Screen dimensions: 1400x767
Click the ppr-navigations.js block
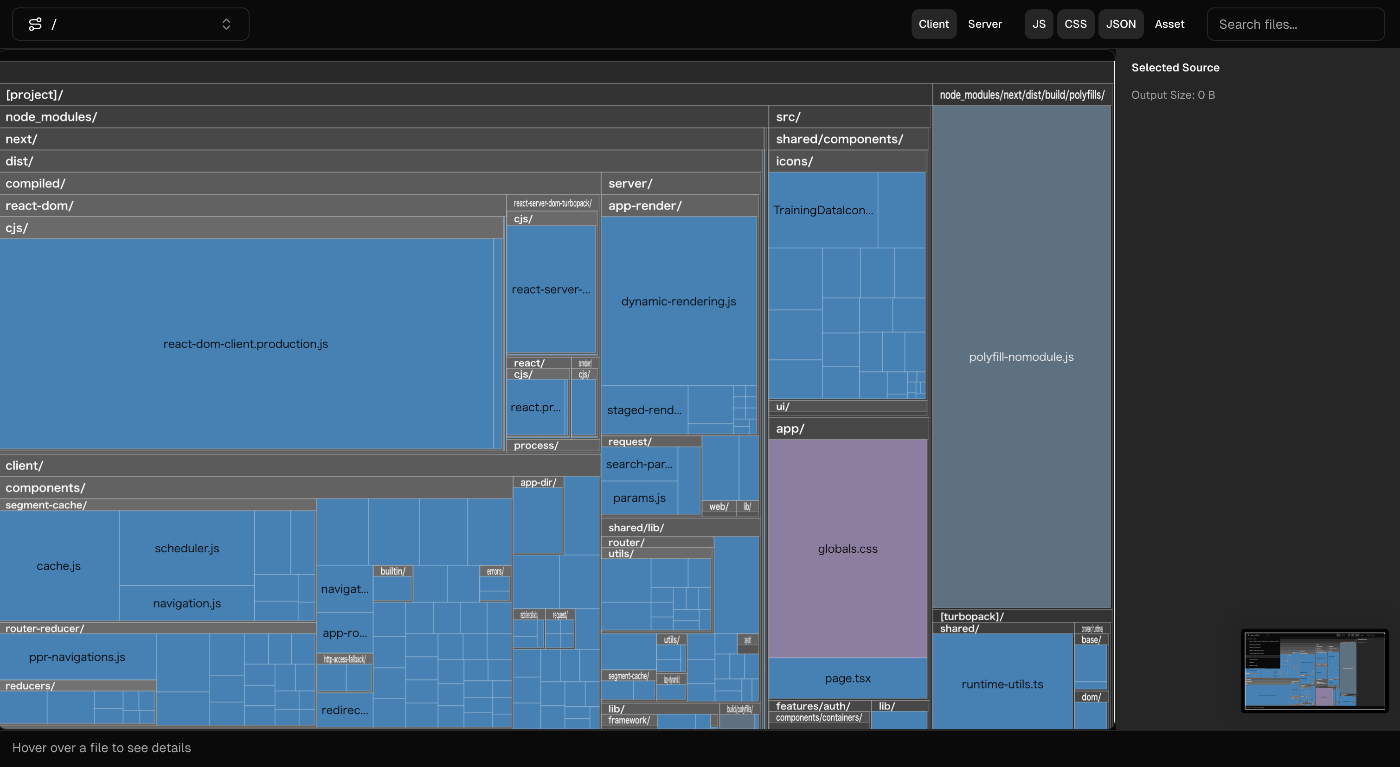[x=78, y=657]
